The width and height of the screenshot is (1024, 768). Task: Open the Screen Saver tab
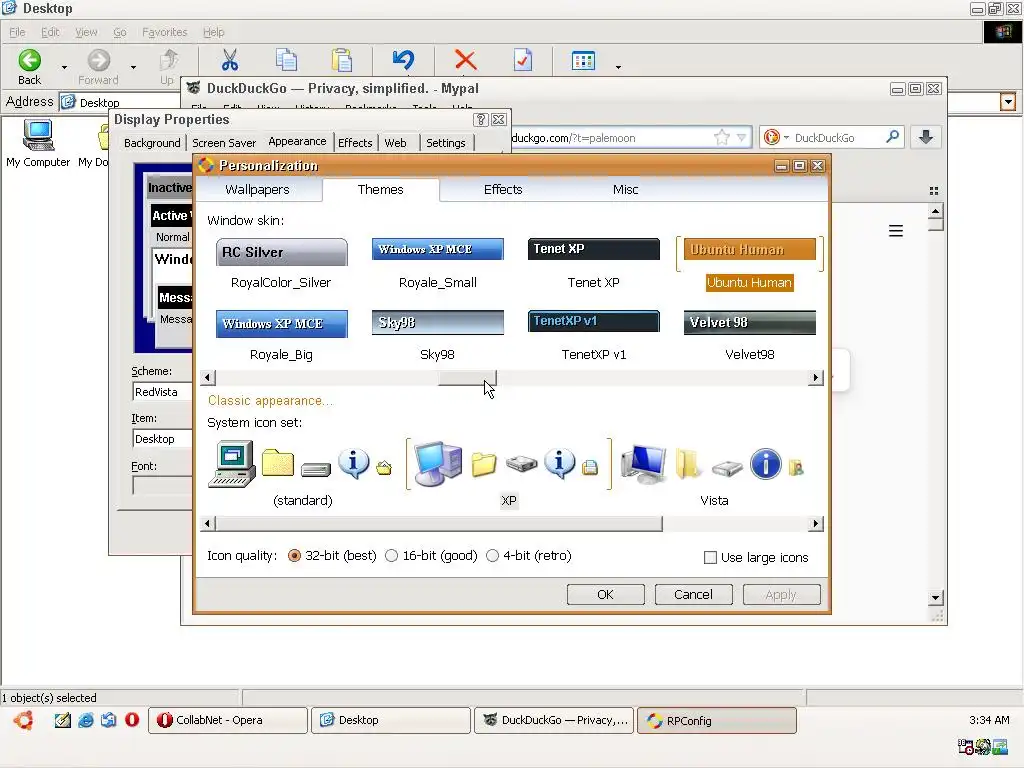click(224, 143)
